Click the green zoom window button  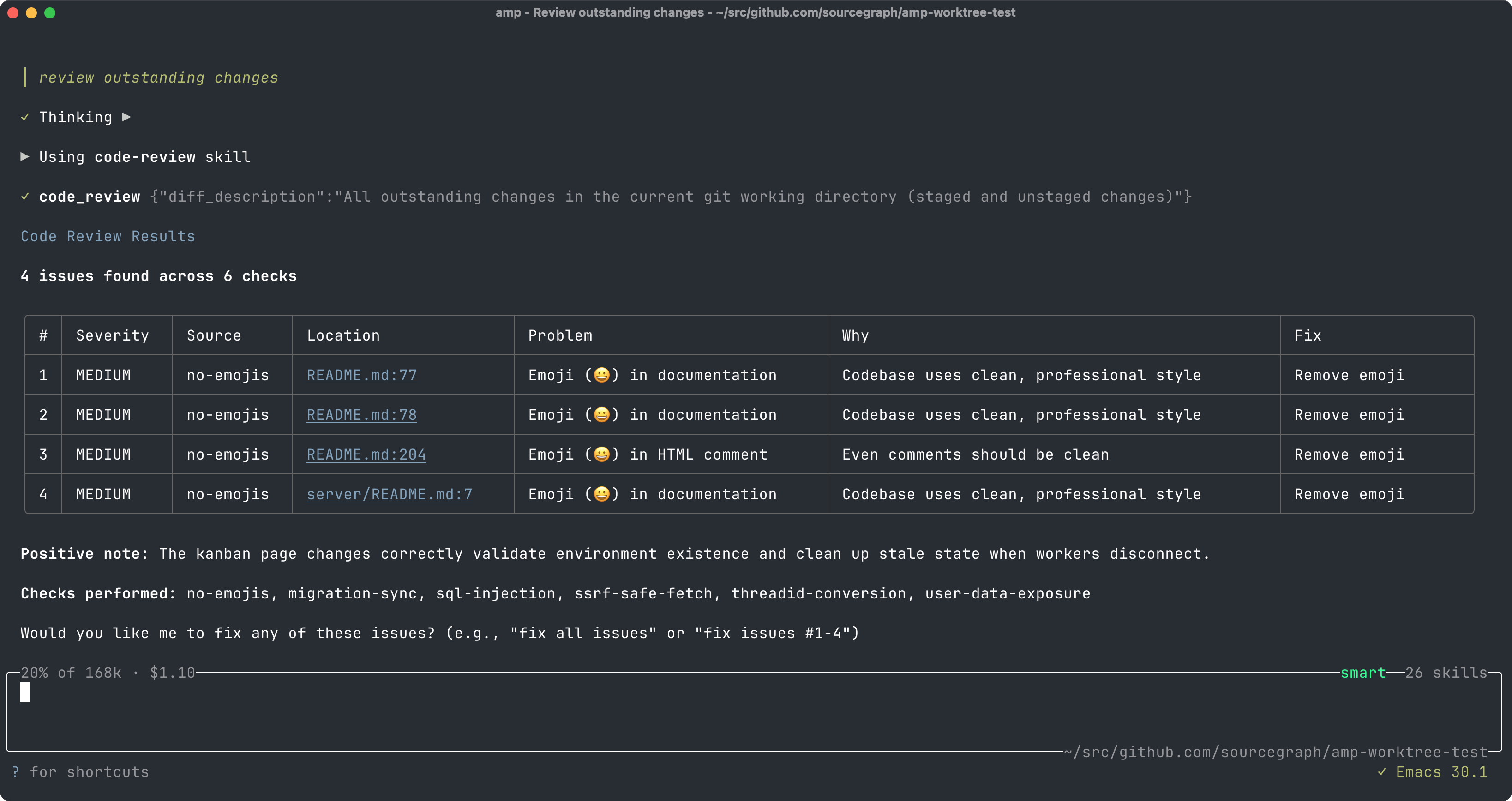click(50, 13)
